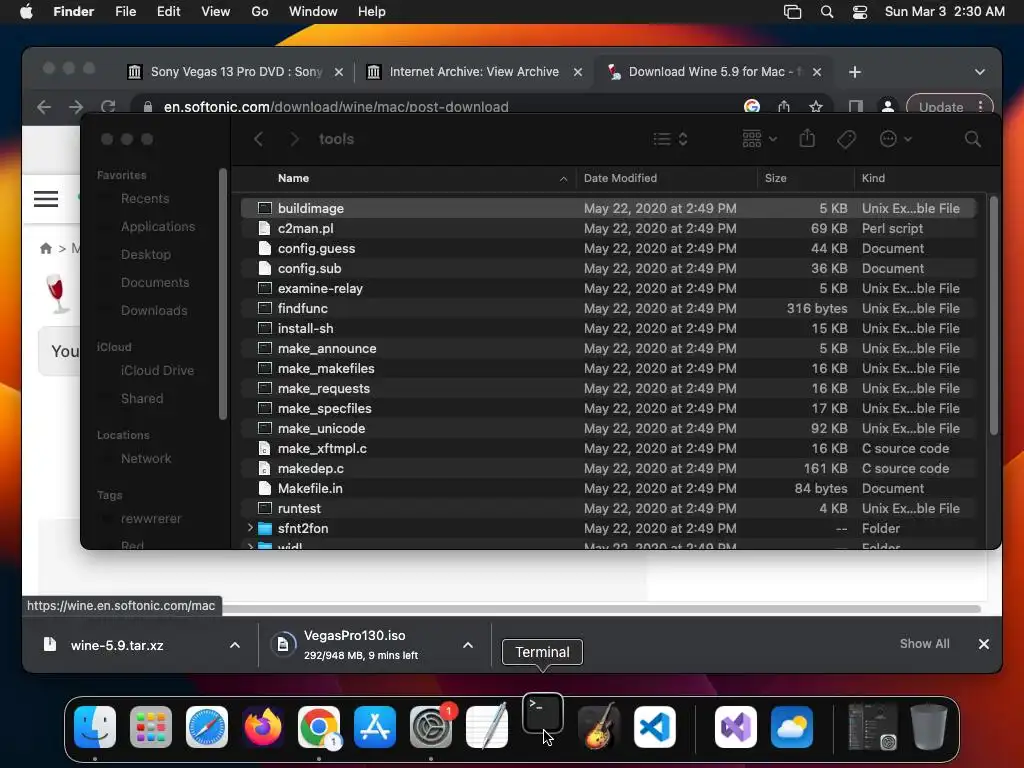Click Finder file list vertical scrollbar
The height and width of the screenshot is (768, 1024).
(993, 317)
